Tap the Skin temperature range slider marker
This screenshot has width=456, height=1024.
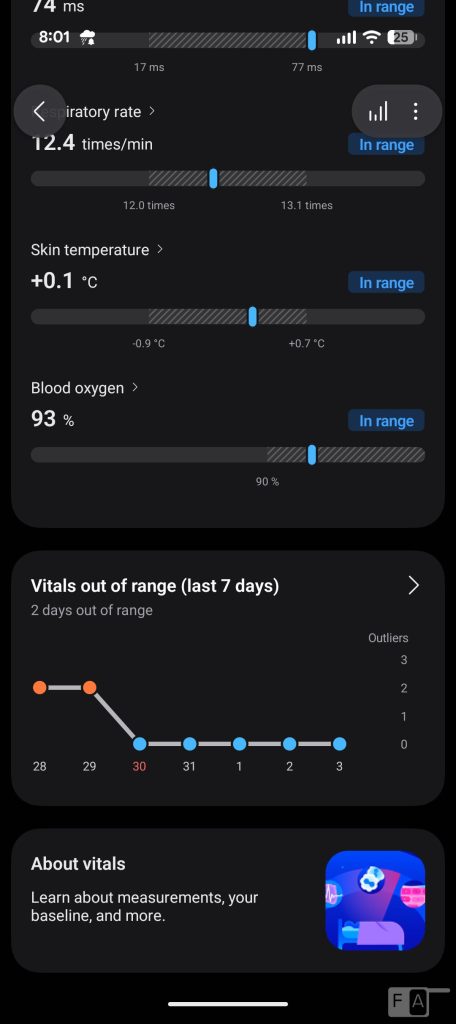pyautogui.click(x=253, y=317)
